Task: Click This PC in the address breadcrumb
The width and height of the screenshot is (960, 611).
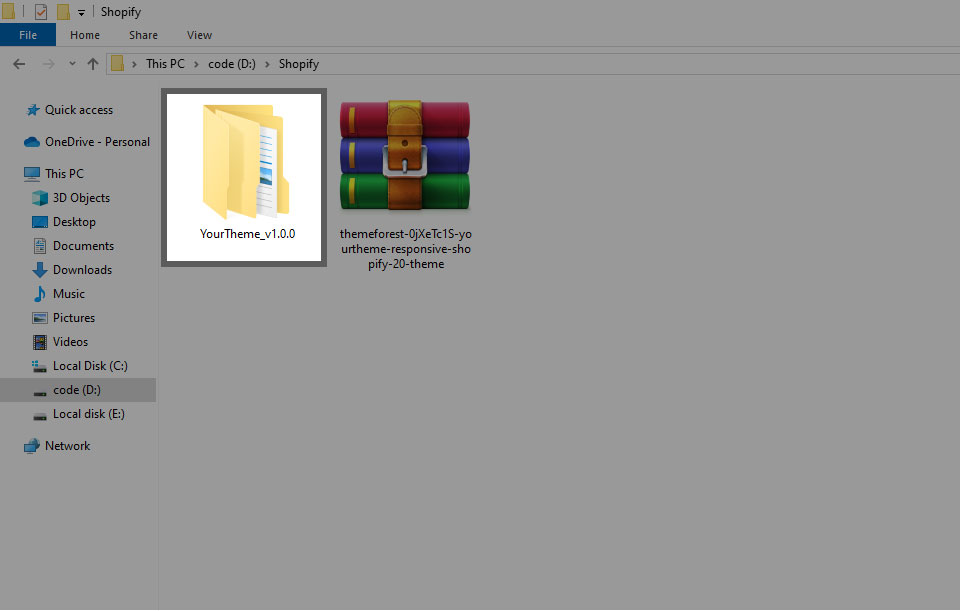Action: pos(165,64)
